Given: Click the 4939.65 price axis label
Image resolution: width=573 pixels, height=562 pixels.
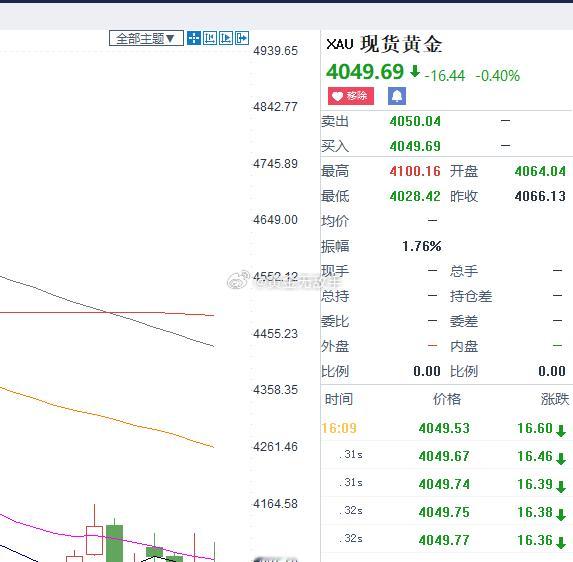Looking at the screenshot, I should pos(276,51).
